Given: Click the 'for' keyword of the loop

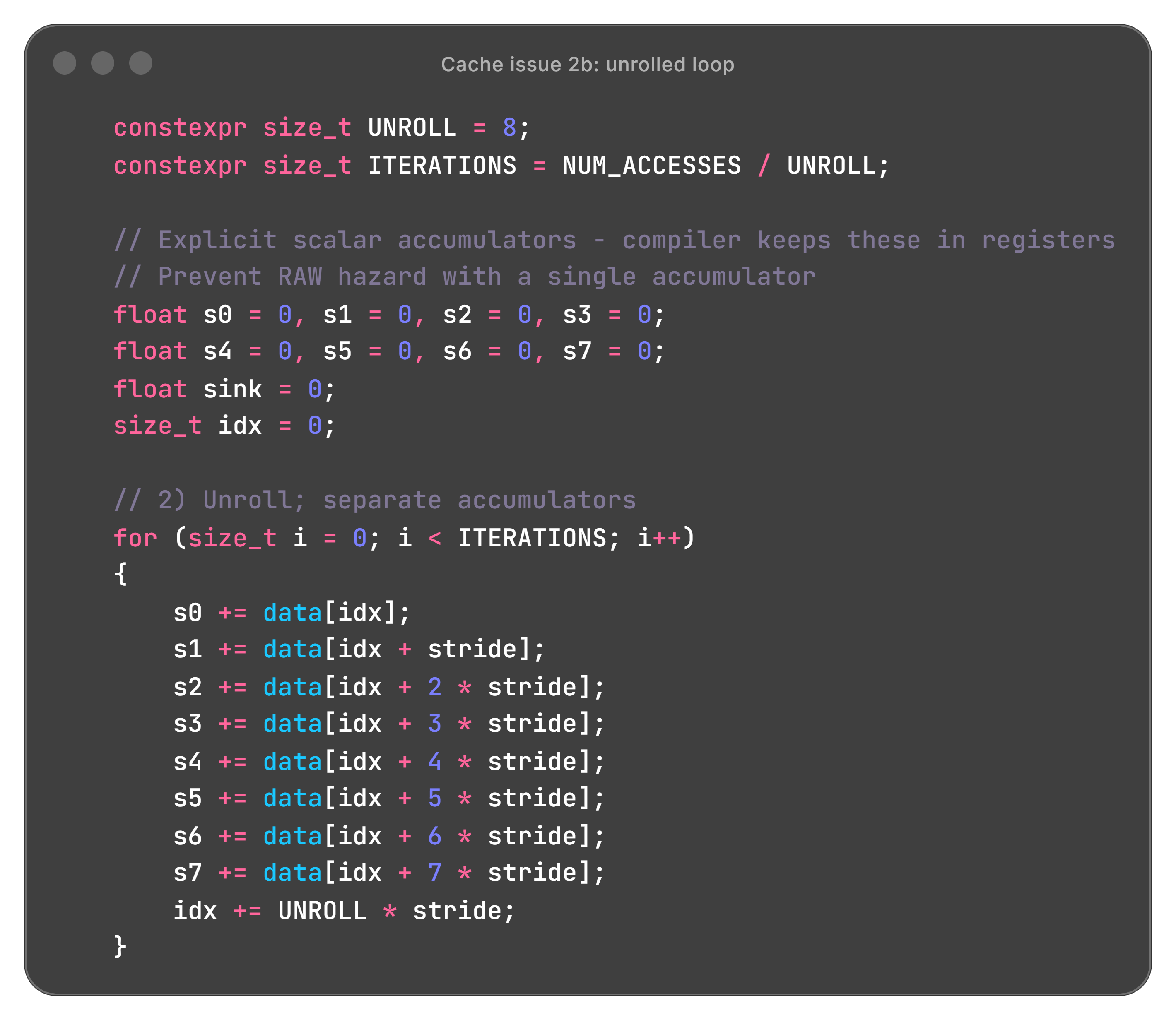Looking at the screenshot, I should tap(135, 538).
